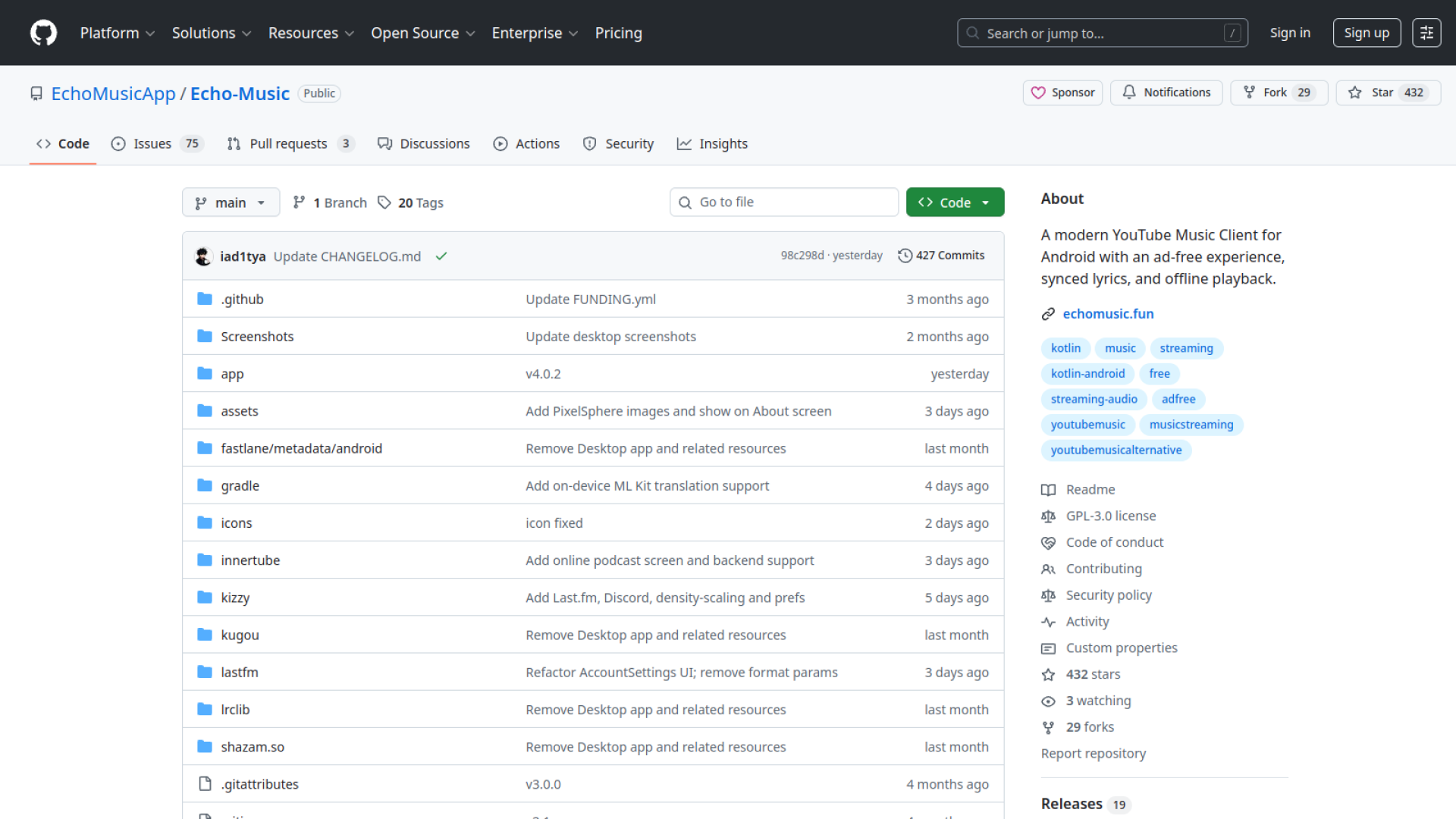1456x819 pixels.
Task: Open the commit history clock icon
Action: click(905, 256)
